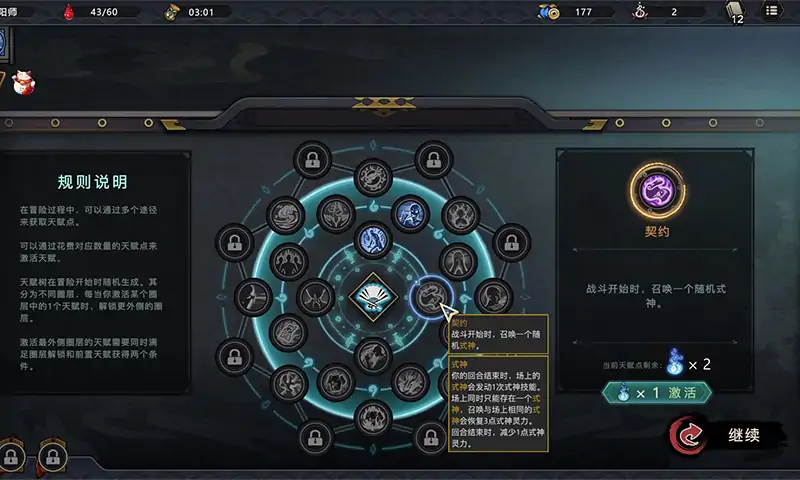800x480 pixels.
Task: Click the purple 契约 talent emblem in panel
Action: click(x=657, y=191)
